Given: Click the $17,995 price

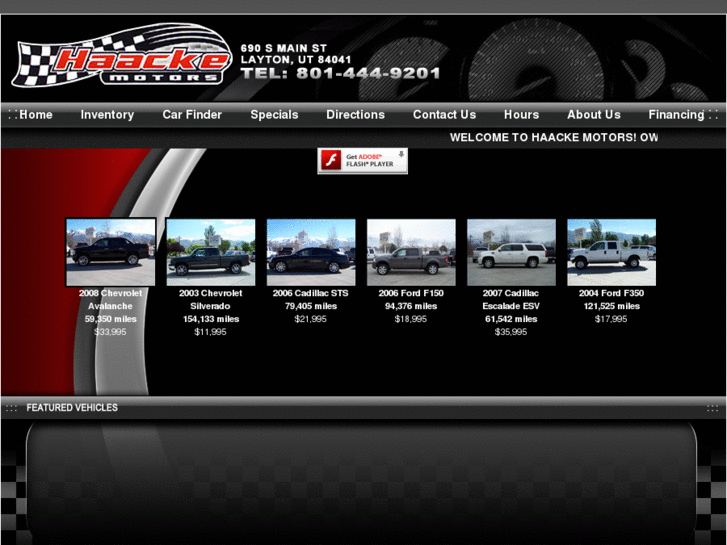Looking at the screenshot, I should click(x=611, y=319).
